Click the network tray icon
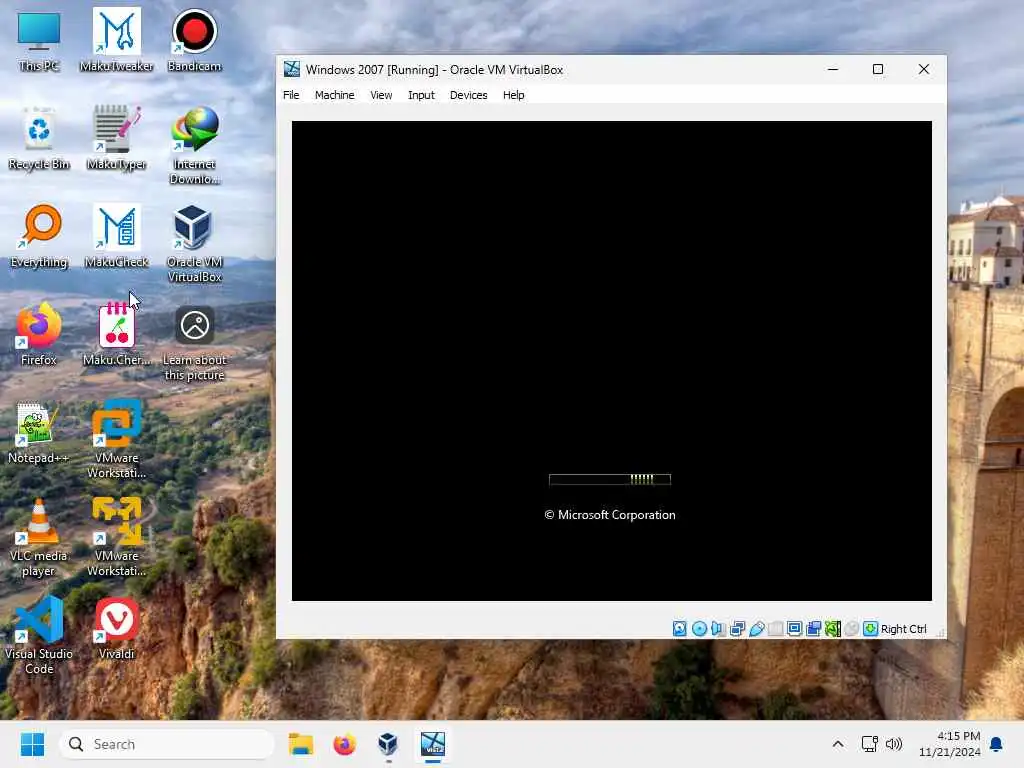Image resolution: width=1024 pixels, height=768 pixels. pos(869,744)
